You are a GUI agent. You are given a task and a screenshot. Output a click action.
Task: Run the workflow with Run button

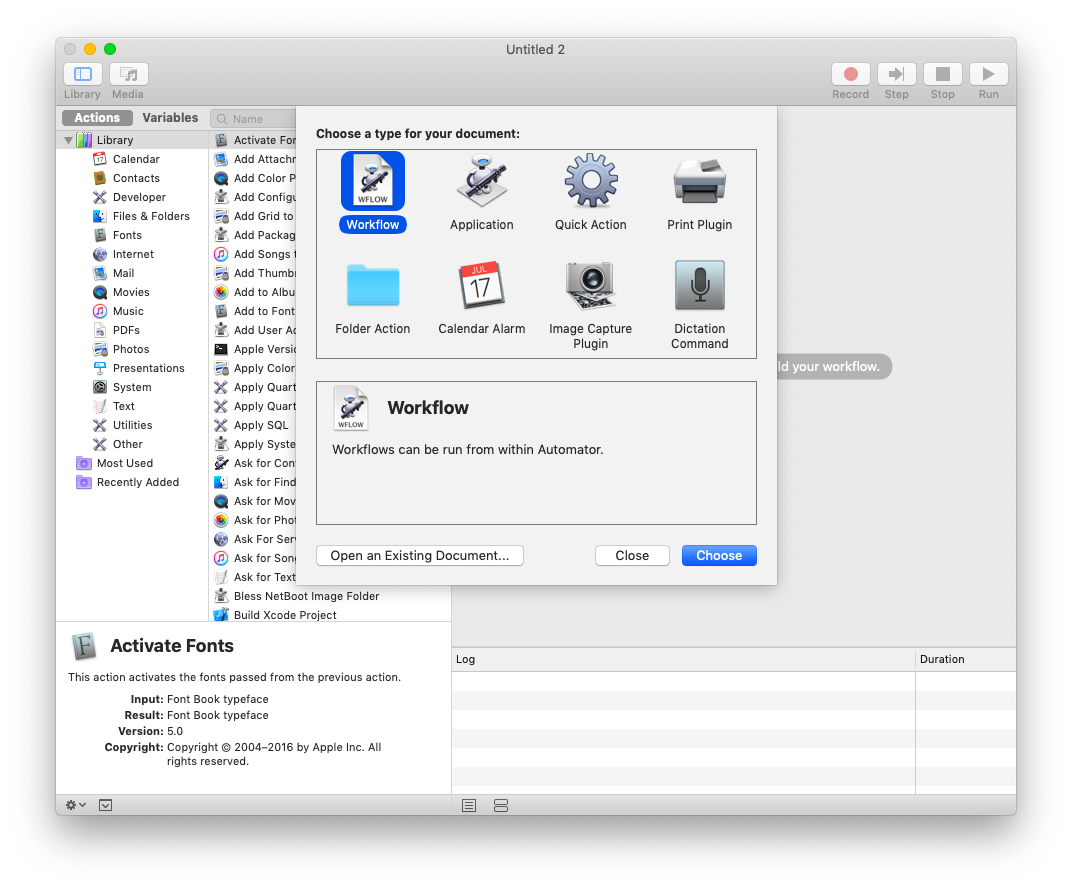point(989,74)
